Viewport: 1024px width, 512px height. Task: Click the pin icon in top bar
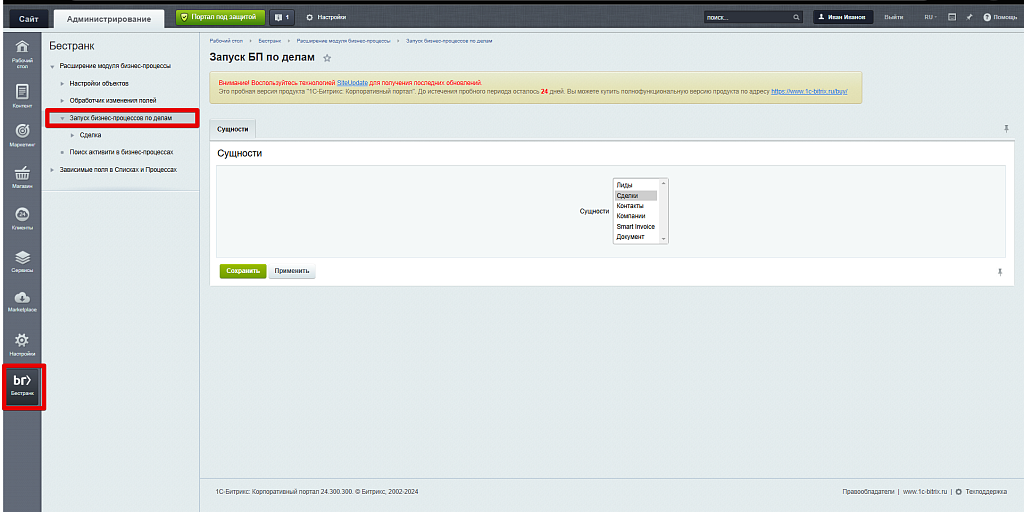click(969, 17)
